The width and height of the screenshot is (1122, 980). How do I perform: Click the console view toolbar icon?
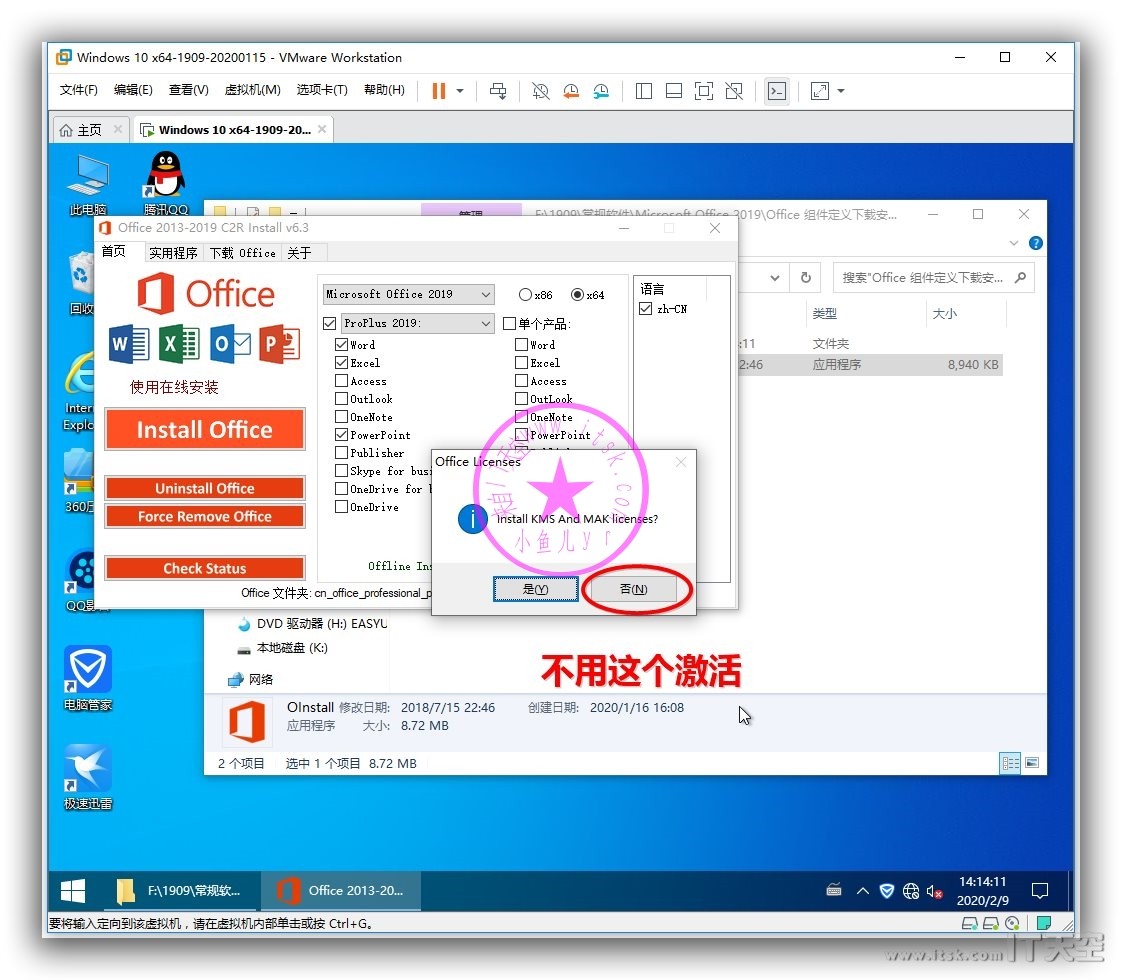tap(776, 91)
